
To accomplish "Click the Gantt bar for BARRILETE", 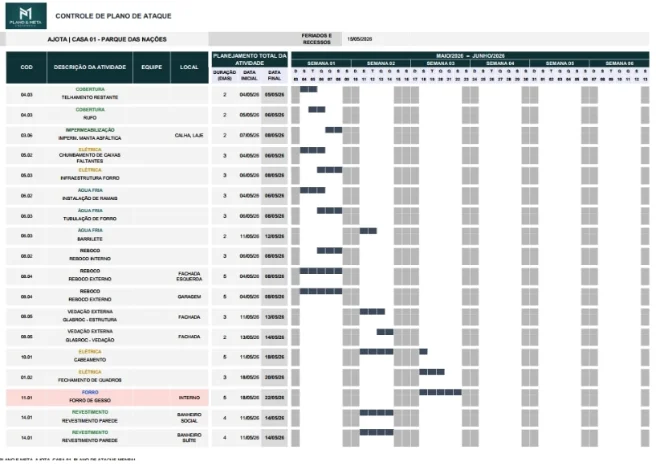I will coord(368,231).
